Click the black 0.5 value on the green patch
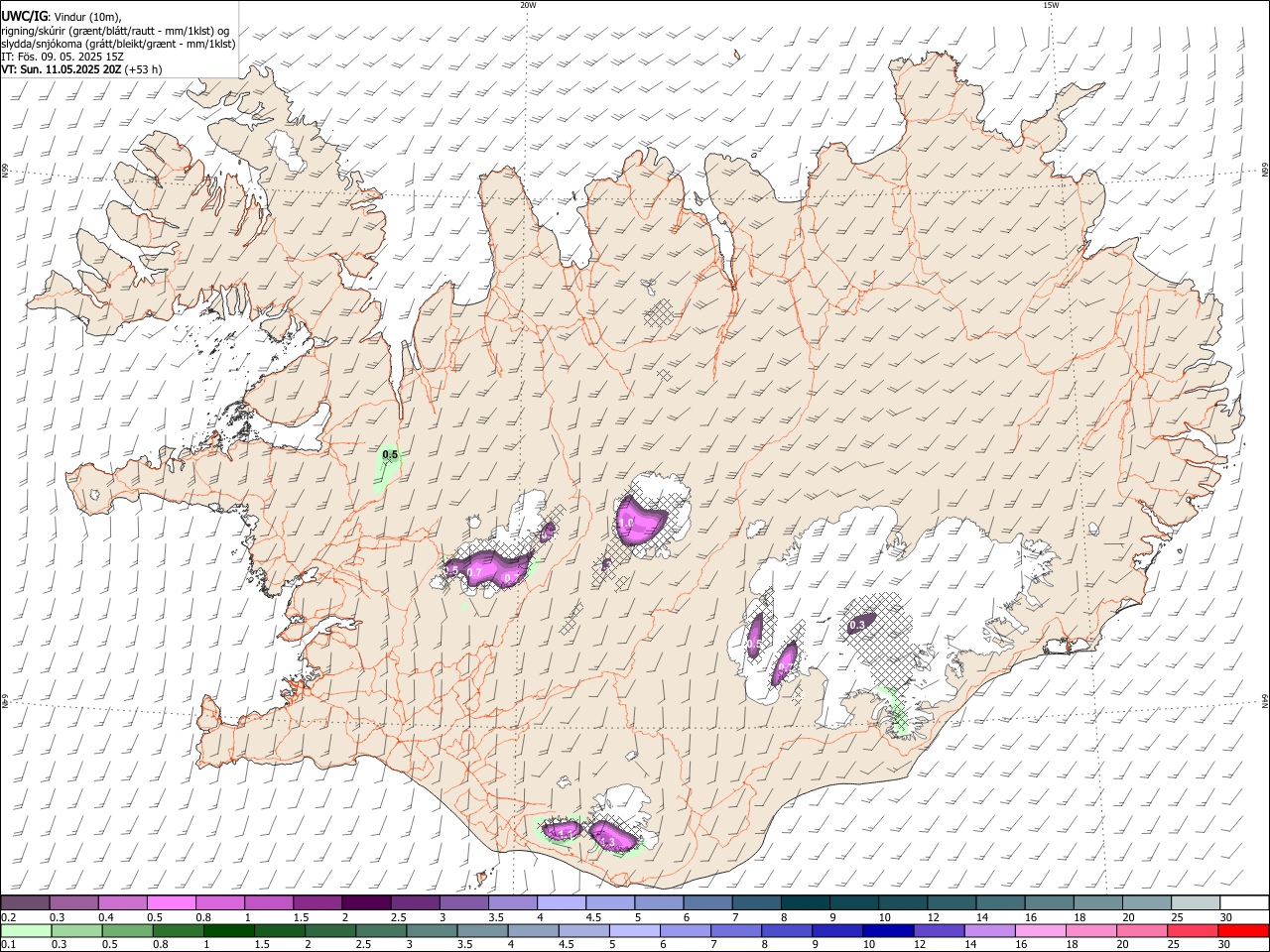Viewport: 1270px width, 952px height. 390,455
